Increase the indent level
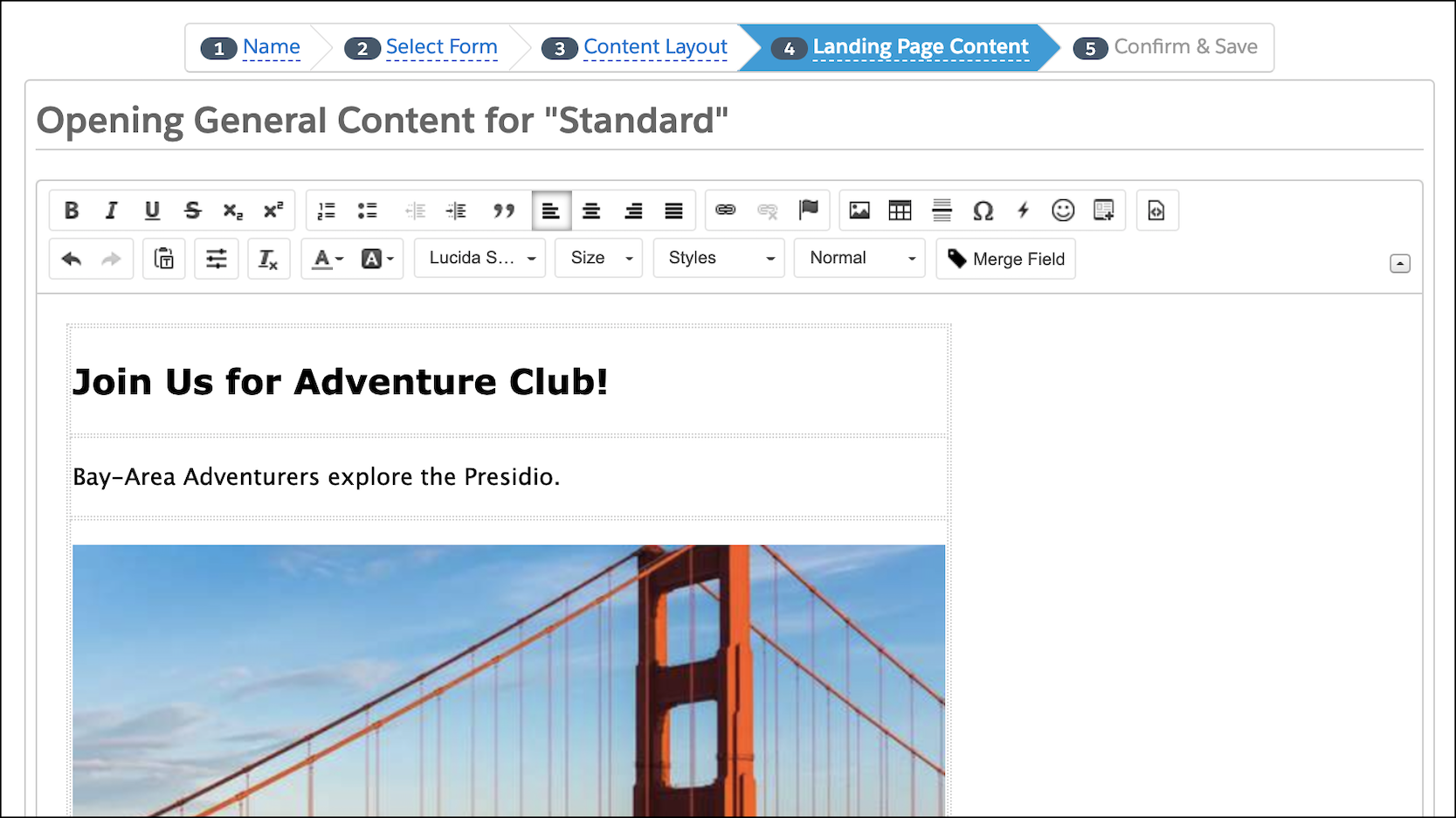The width and height of the screenshot is (1456, 818). pyautogui.click(x=456, y=211)
